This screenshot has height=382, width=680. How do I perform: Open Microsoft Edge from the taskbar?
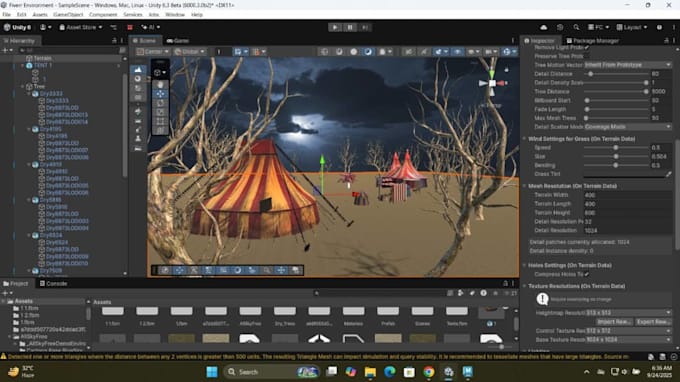pyautogui.click(x=389, y=372)
